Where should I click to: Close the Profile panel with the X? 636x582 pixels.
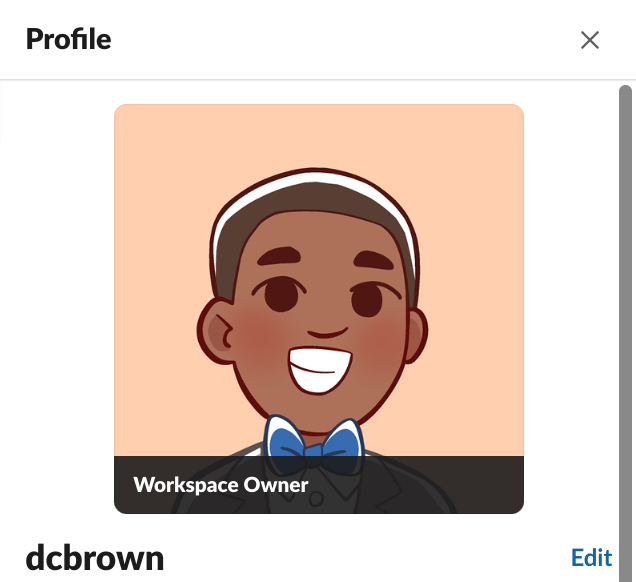[x=590, y=40]
